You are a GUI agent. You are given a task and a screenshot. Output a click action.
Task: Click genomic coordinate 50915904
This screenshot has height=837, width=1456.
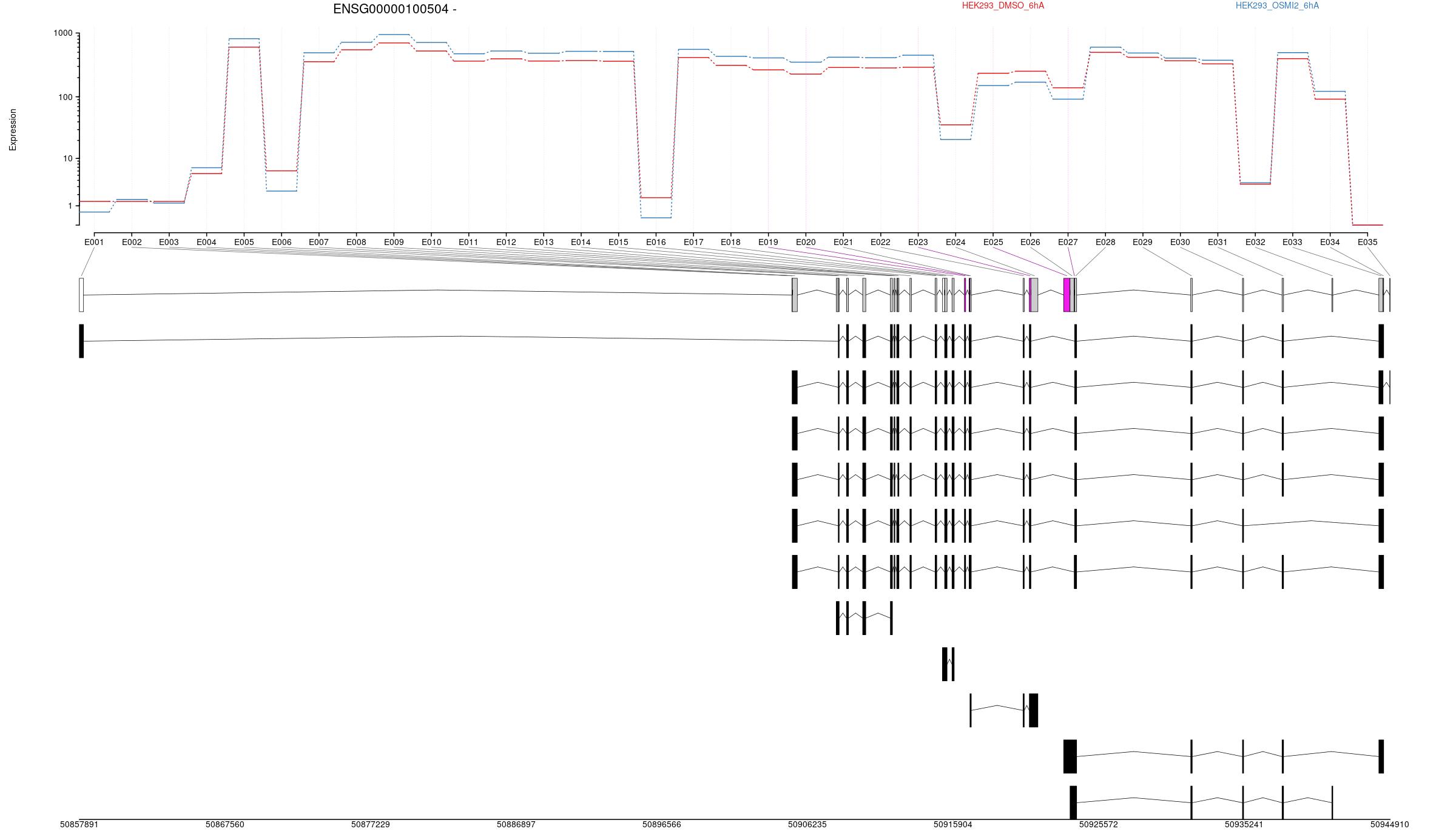(x=953, y=825)
